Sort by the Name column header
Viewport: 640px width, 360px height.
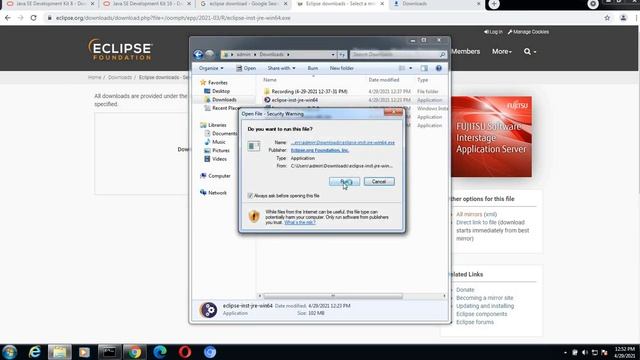270,80
